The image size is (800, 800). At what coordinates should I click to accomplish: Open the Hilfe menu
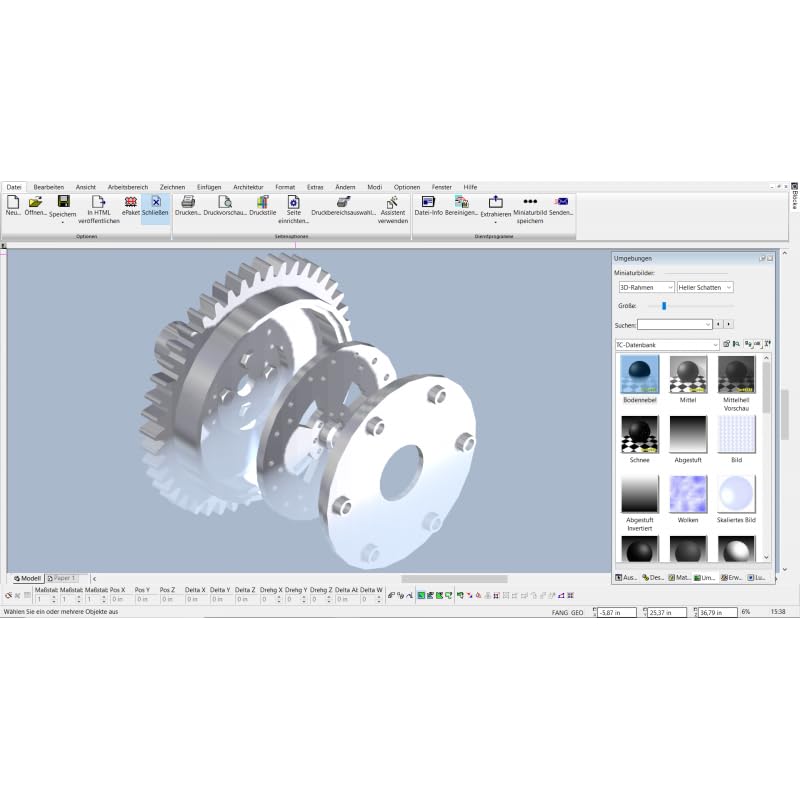pos(470,187)
